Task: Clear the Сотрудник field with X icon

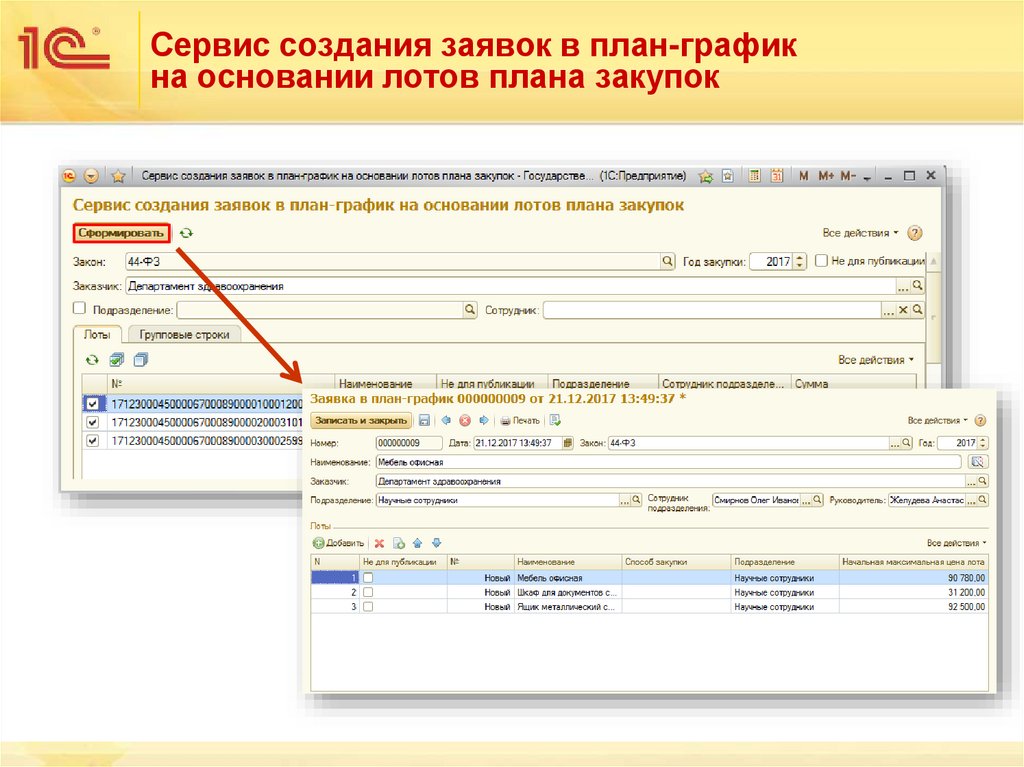Action: (x=903, y=310)
